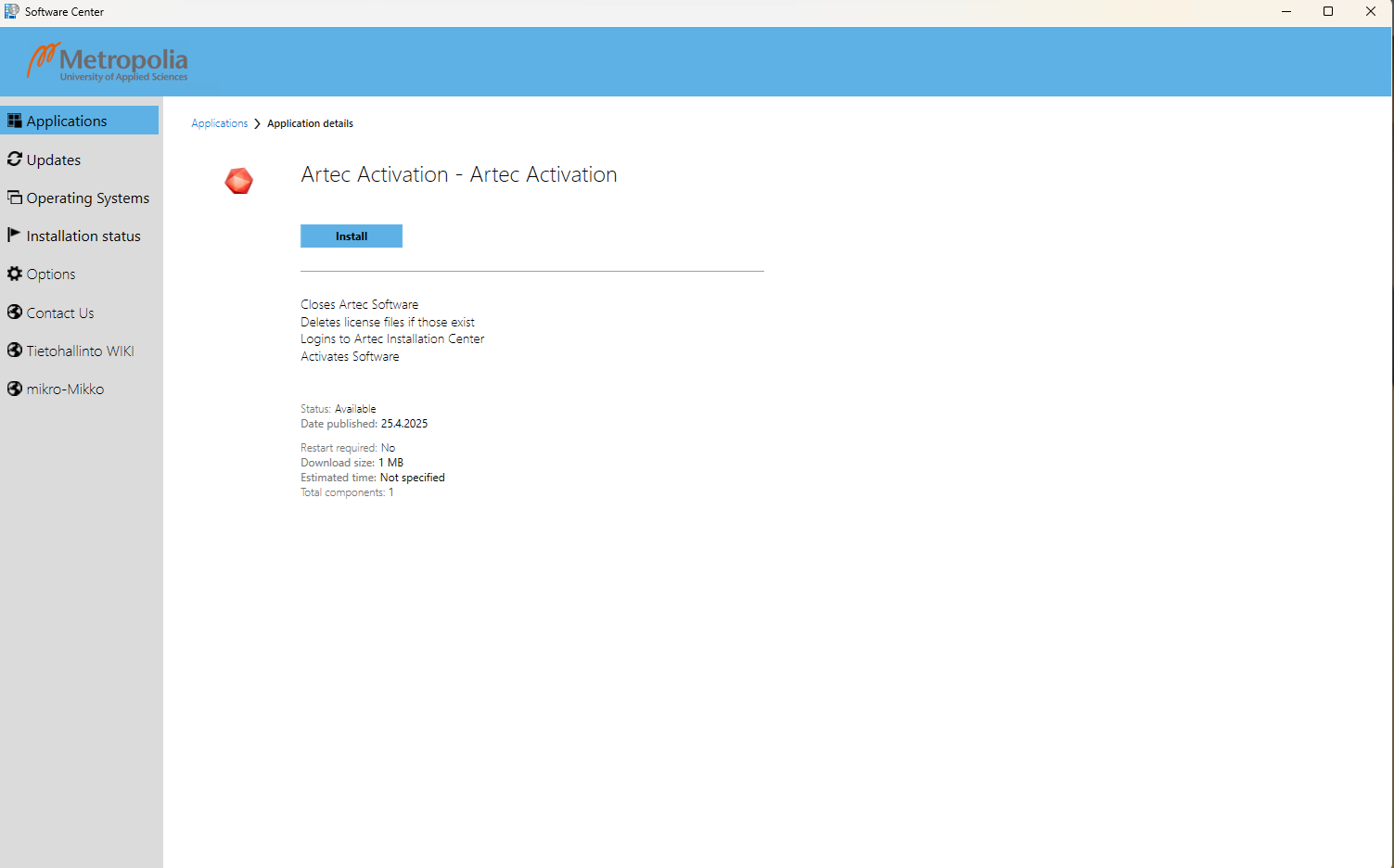Show the Installation status section
1394x868 pixels.
pos(80,236)
